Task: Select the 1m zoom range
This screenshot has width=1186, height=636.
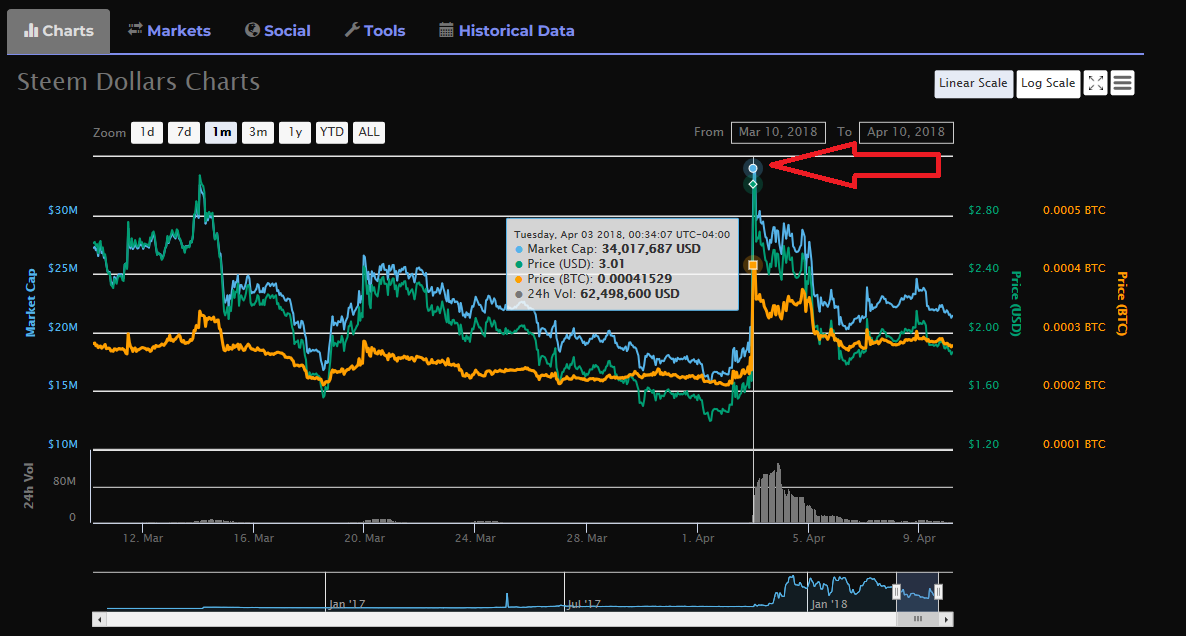Action: click(221, 132)
